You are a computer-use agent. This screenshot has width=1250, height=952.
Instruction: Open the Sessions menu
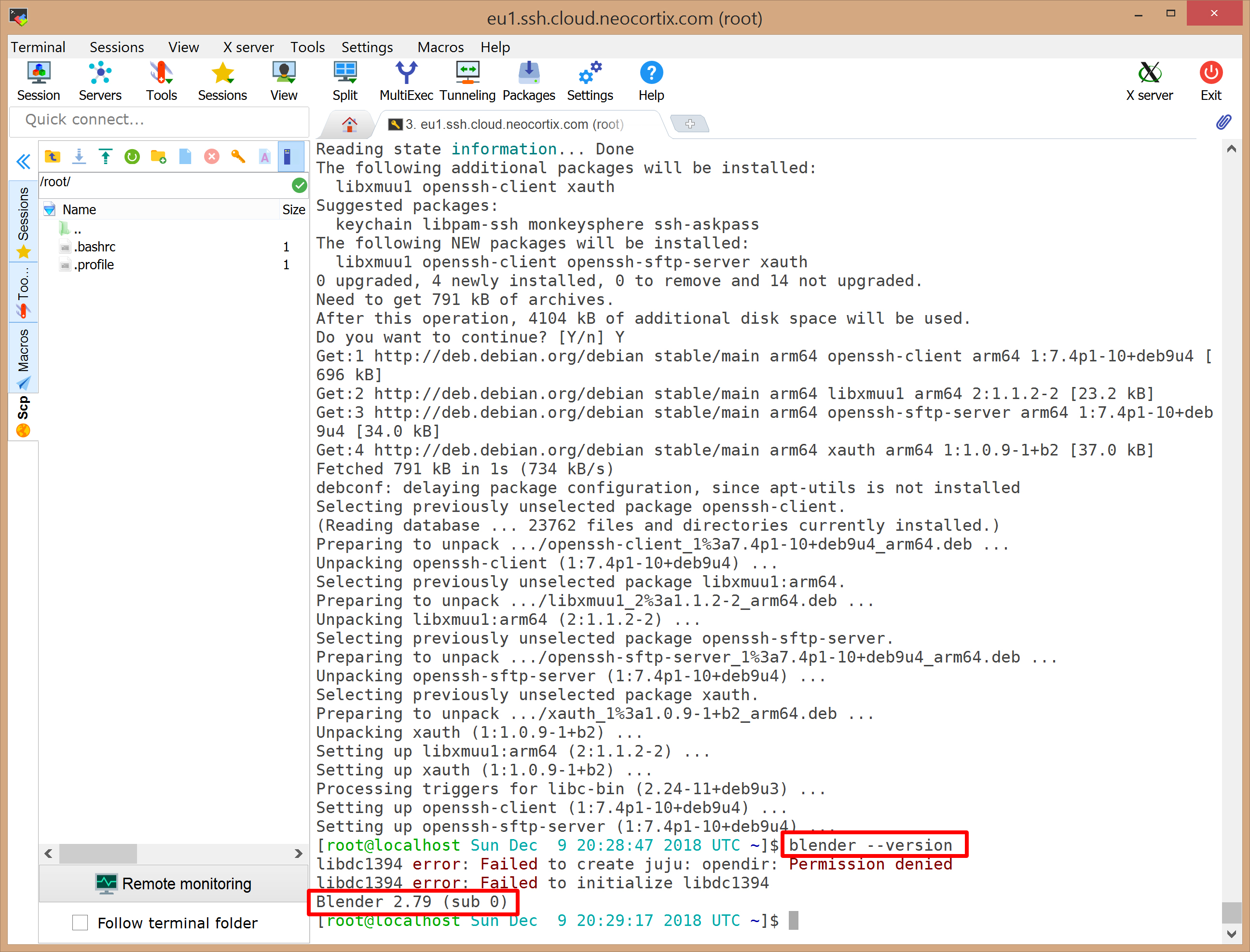[117, 47]
